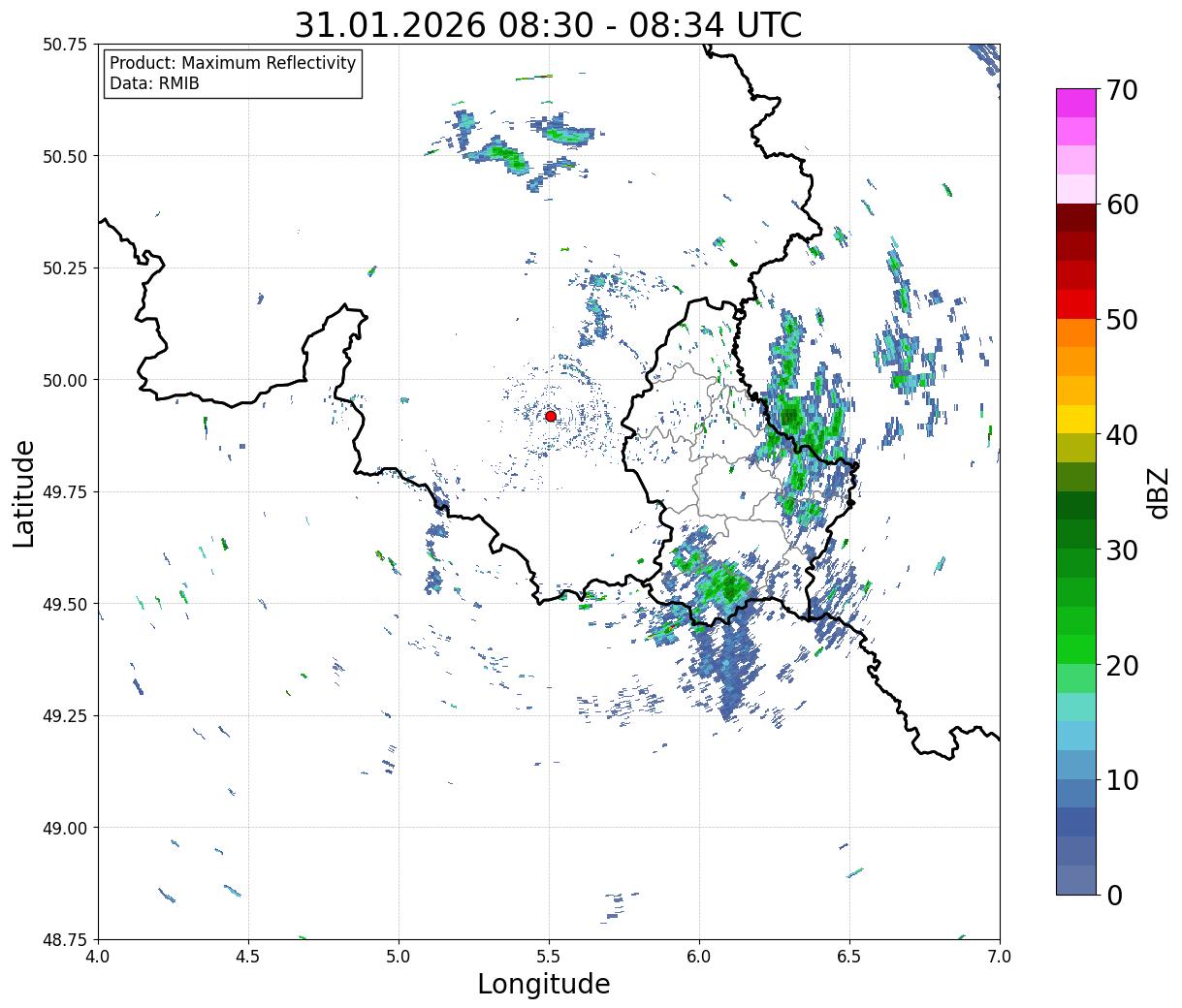The width and height of the screenshot is (1182, 1008).
Task: Click the latitude tick label 48.75
Action: pyautogui.click(x=64, y=939)
